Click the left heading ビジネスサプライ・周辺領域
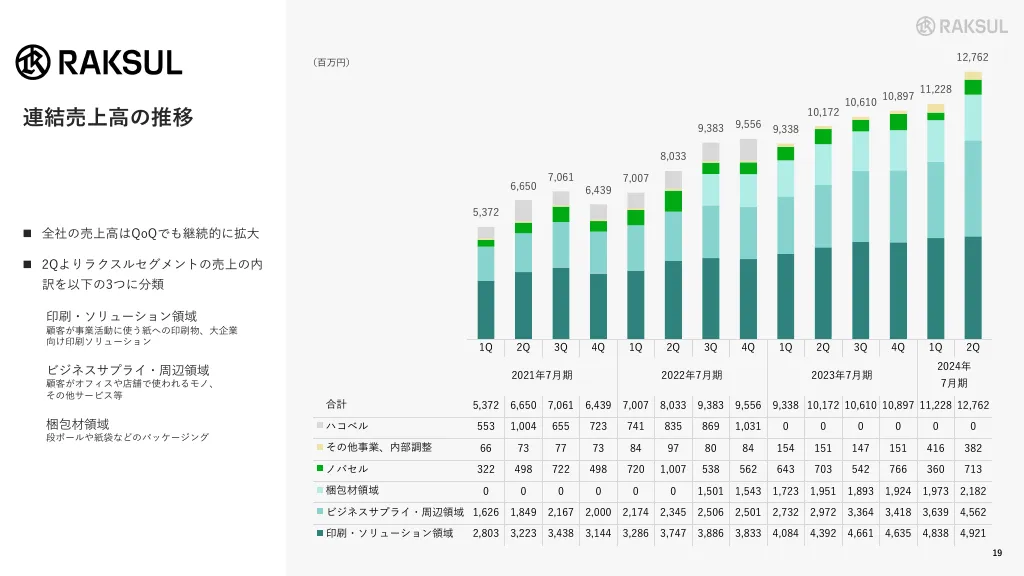The height and width of the screenshot is (576, 1024). click(x=128, y=370)
